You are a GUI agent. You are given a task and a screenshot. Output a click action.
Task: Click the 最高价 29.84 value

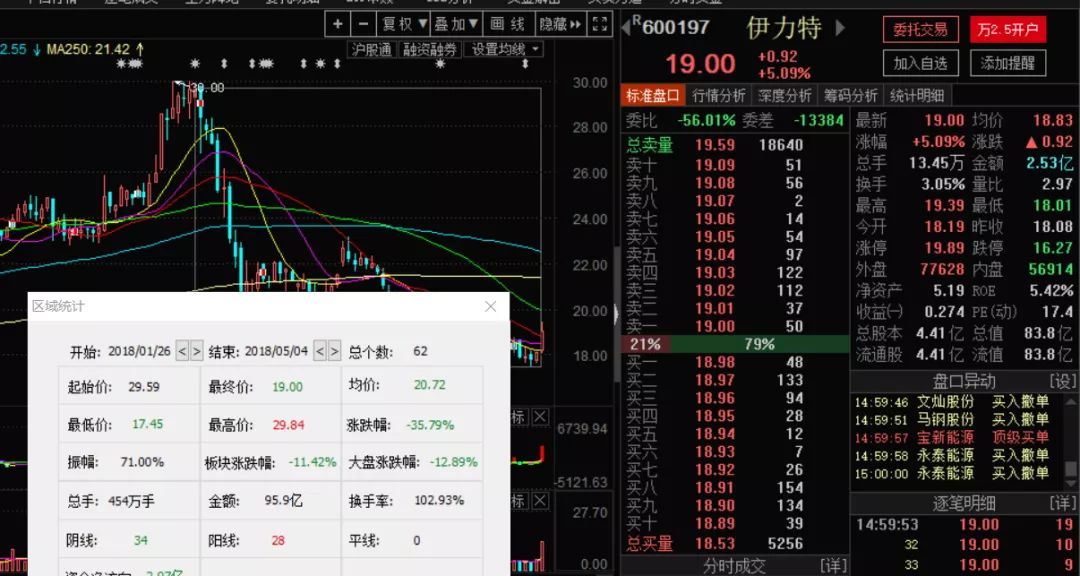(x=288, y=424)
